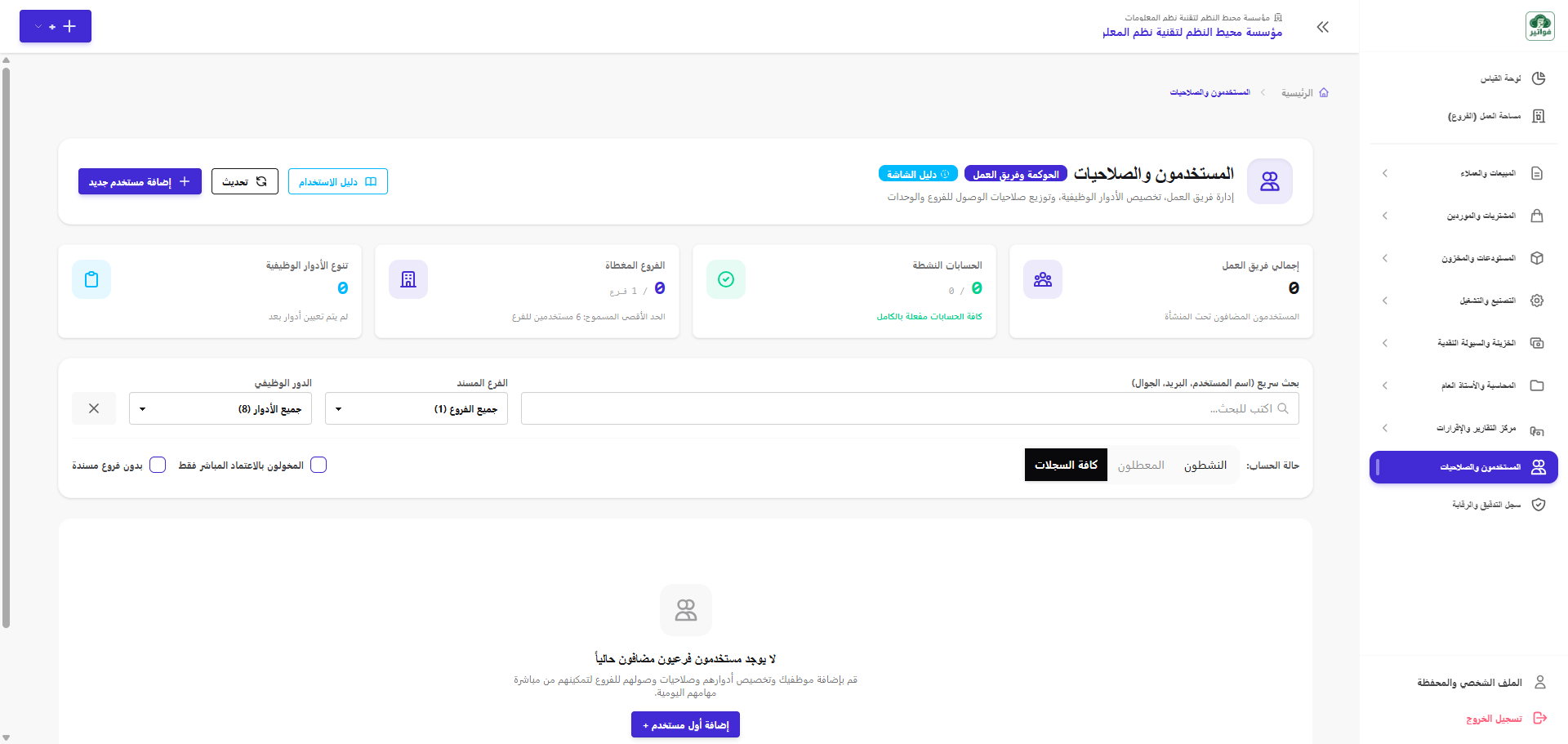Open دليل الاستخدام usage guide button
This screenshot has height=744, width=1568.
pyautogui.click(x=338, y=181)
